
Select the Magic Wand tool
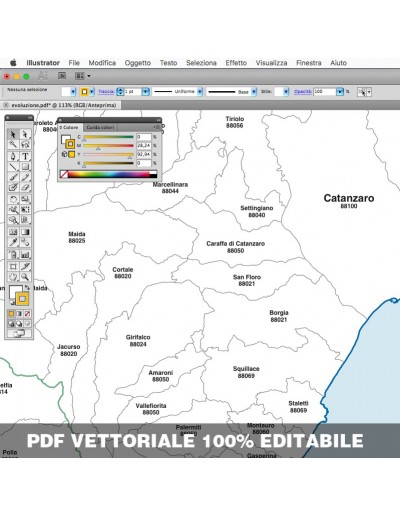[13, 144]
